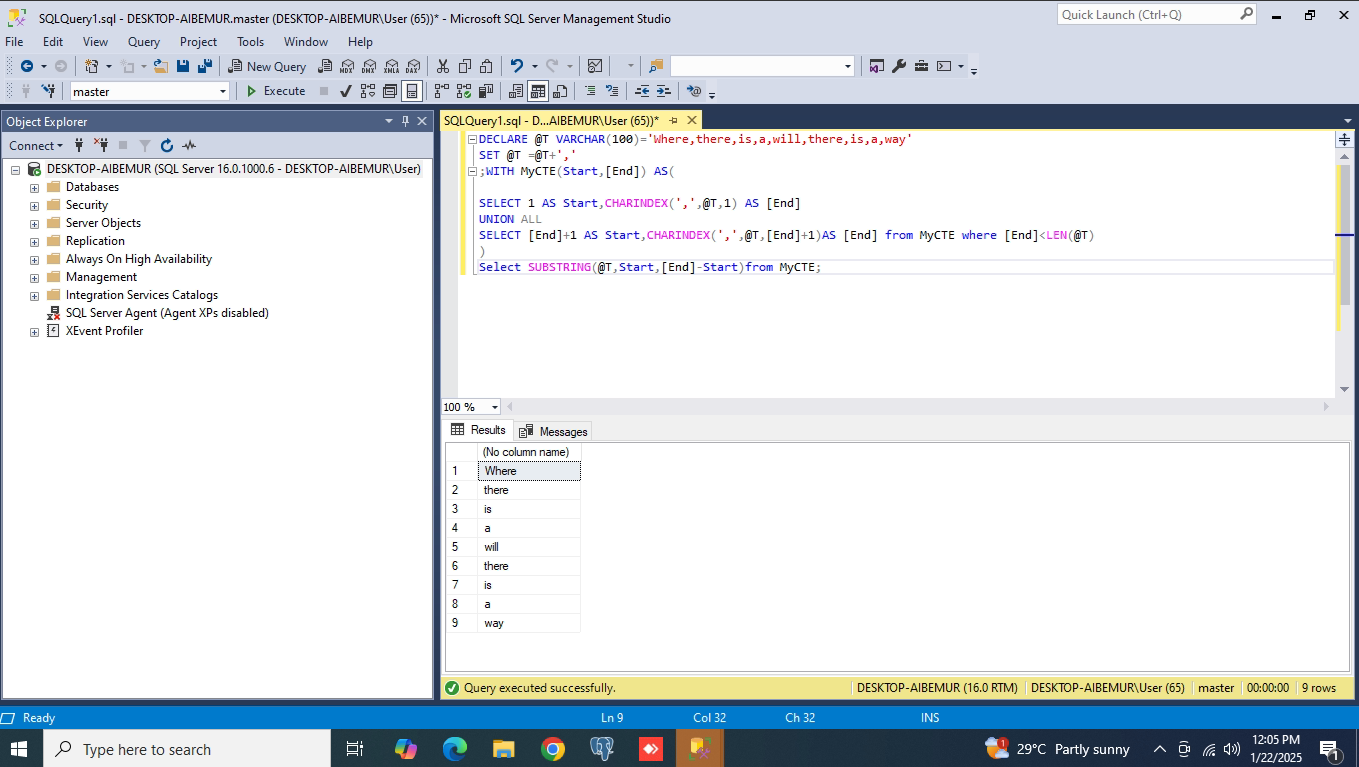Click the Parse checkmark icon
The height and width of the screenshot is (767, 1359).
pos(345,91)
